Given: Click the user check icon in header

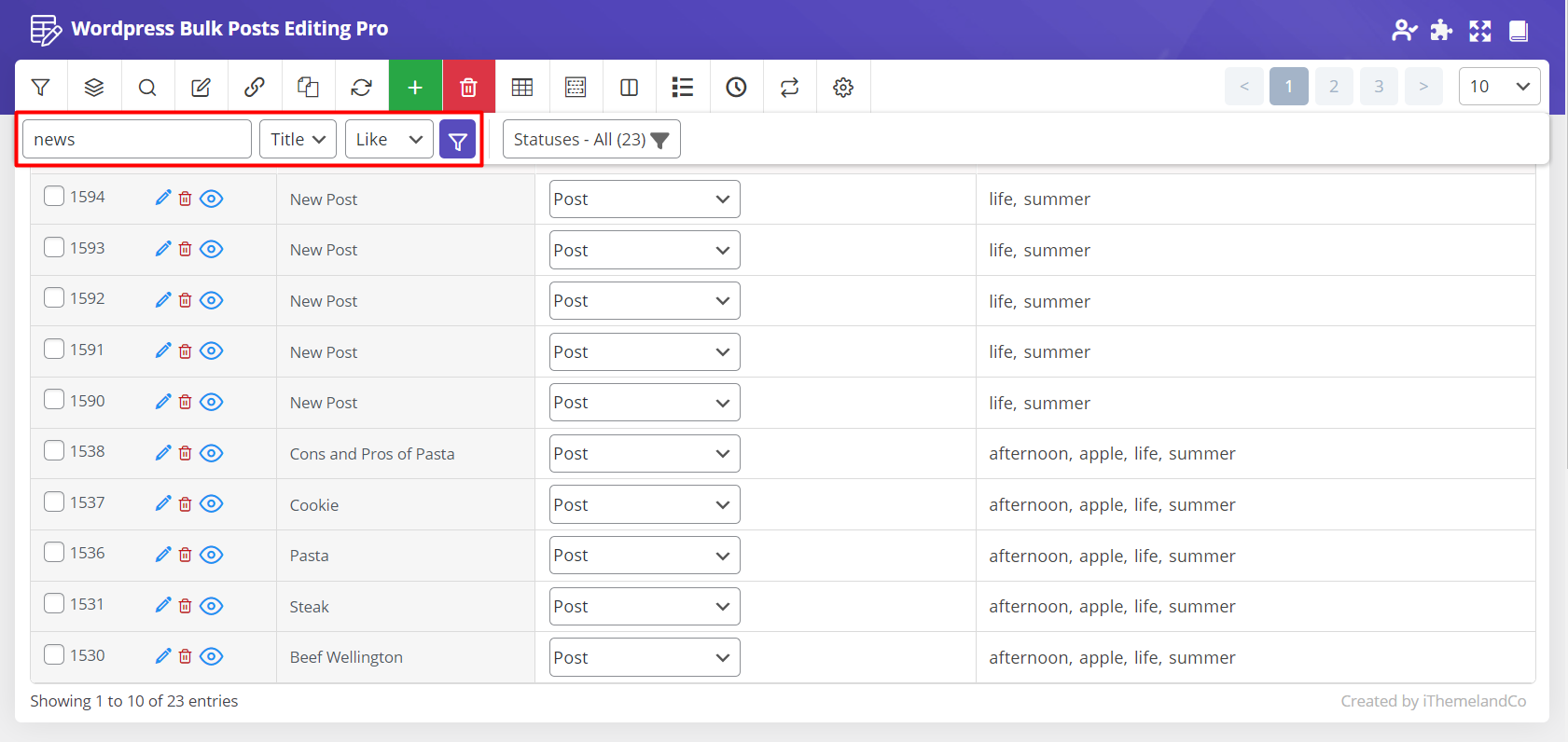Looking at the screenshot, I should [x=1404, y=30].
